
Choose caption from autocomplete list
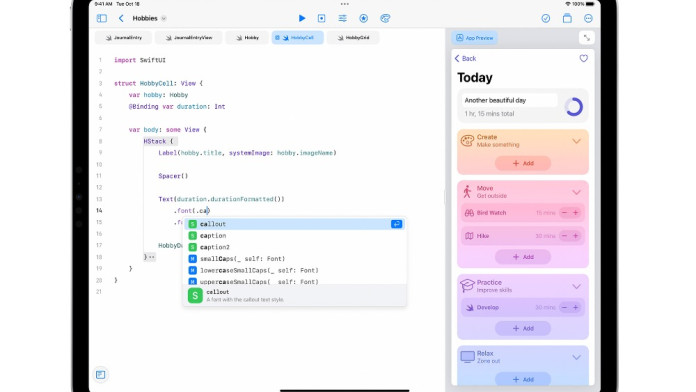(295, 236)
